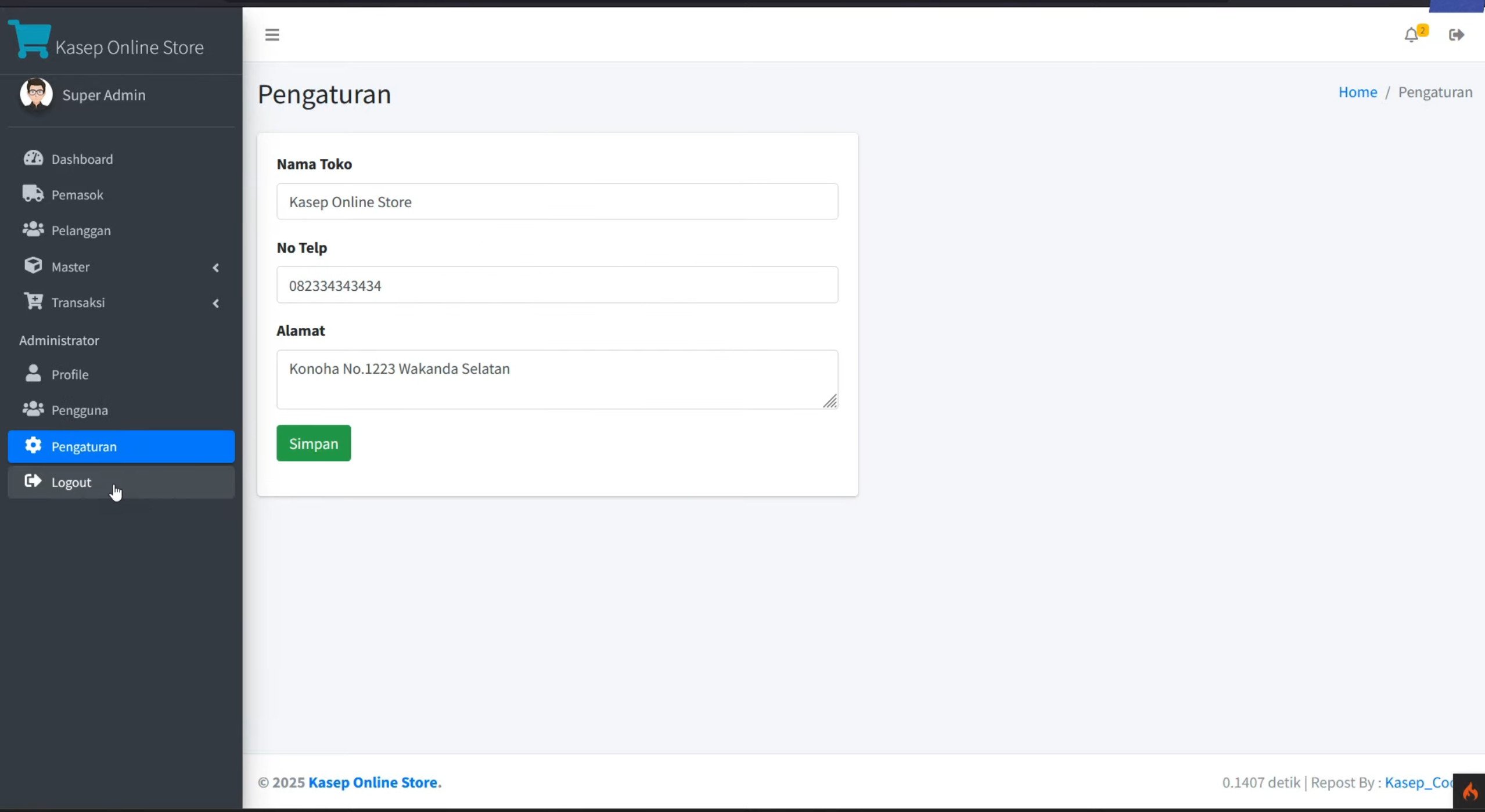
Task: Expand the Master submenu arrow
Action: click(216, 268)
